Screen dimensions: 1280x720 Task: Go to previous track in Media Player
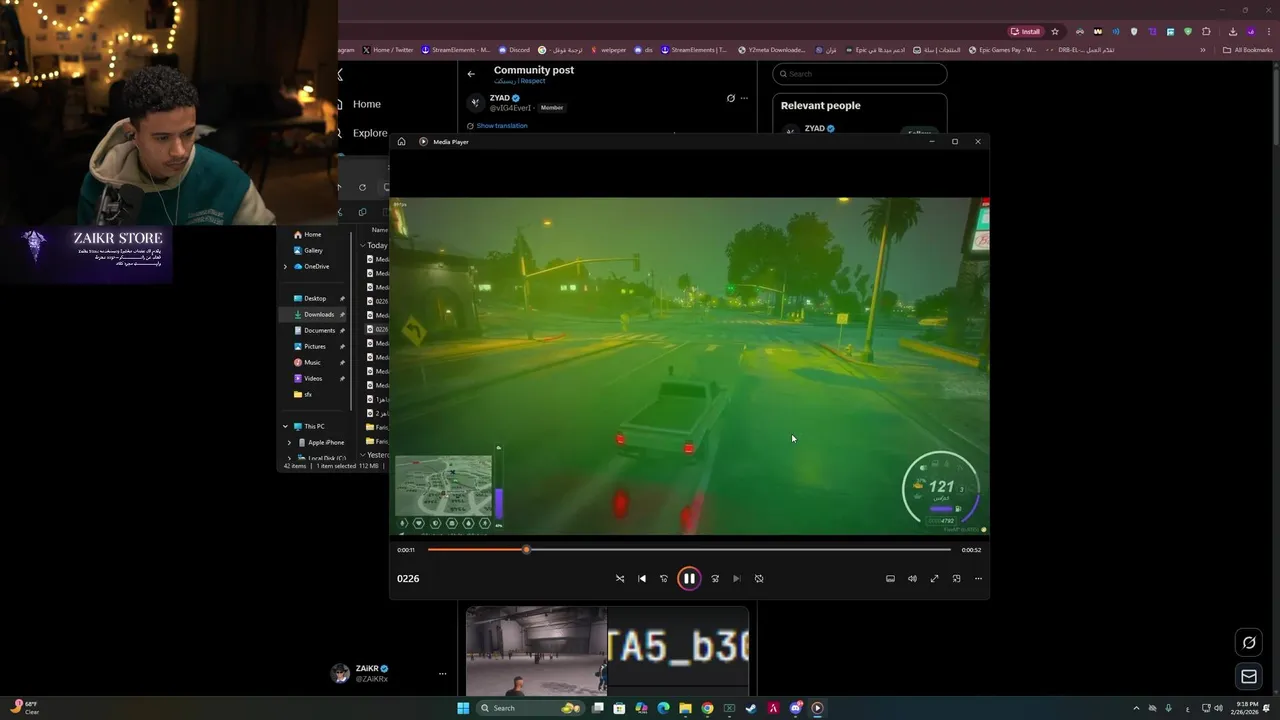(642, 578)
